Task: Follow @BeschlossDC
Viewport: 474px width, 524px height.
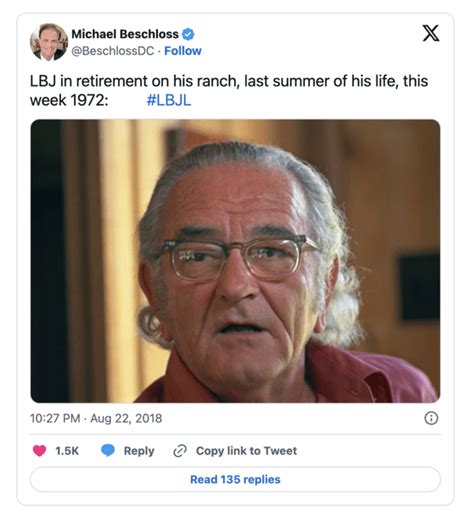Action: [x=183, y=51]
